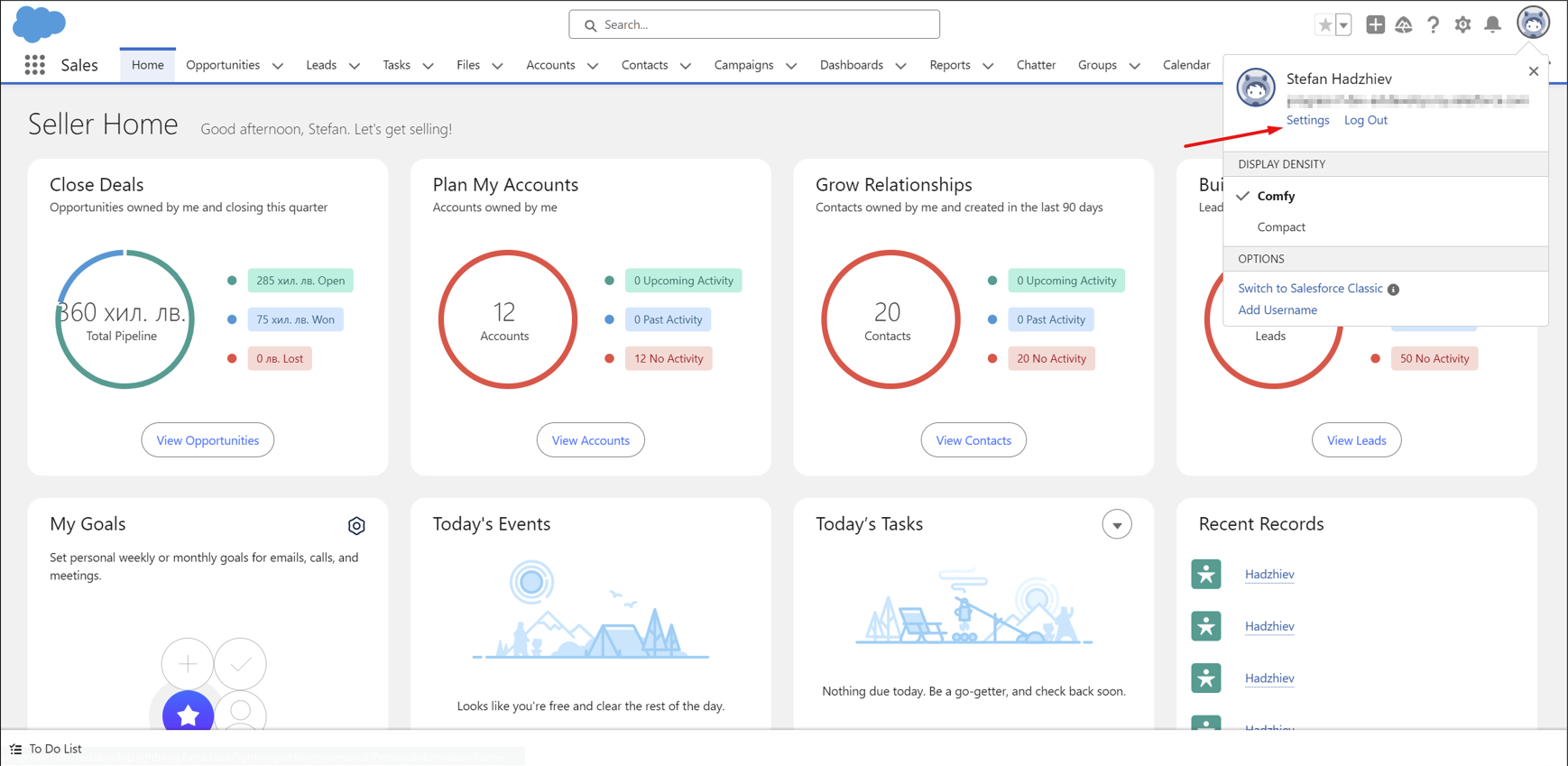The height and width of the screenshot is (766, 1568).
Task: Click the profile photo in the user panel
Action: [1256, 88]
